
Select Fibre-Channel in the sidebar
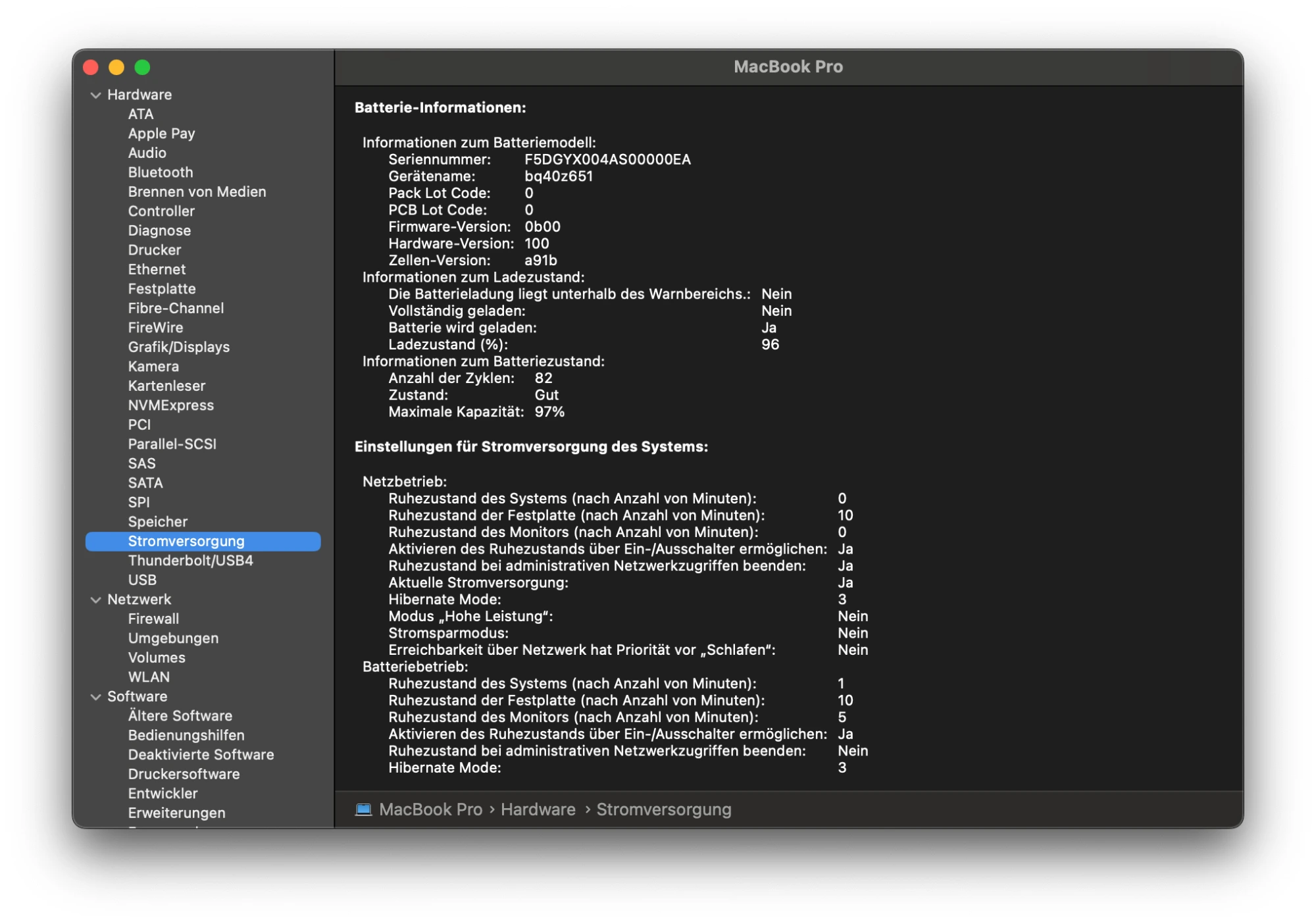pyautogui.click(x=176, y=308)
